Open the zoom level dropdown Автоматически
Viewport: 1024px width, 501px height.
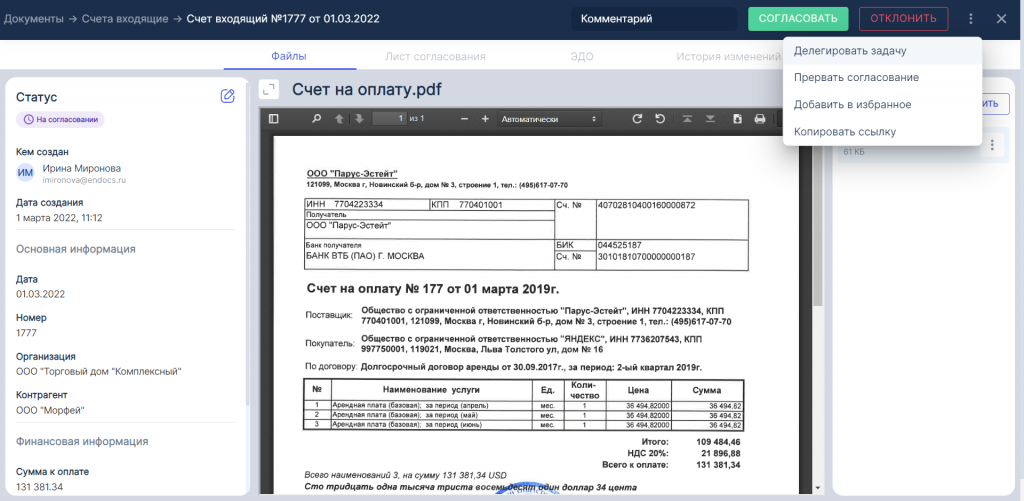pos(549,119)
